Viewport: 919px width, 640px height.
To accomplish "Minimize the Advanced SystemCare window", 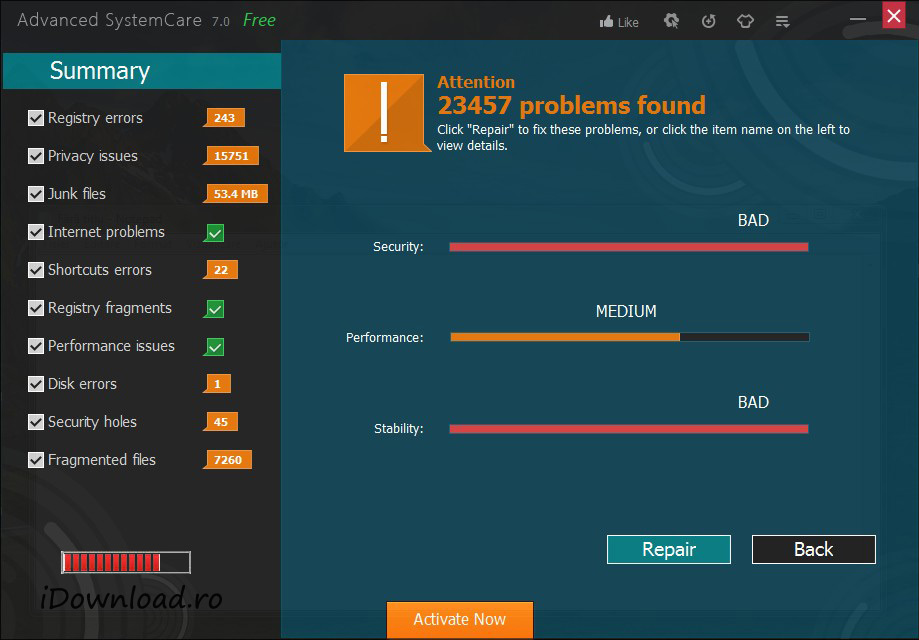I will [858, 19].
